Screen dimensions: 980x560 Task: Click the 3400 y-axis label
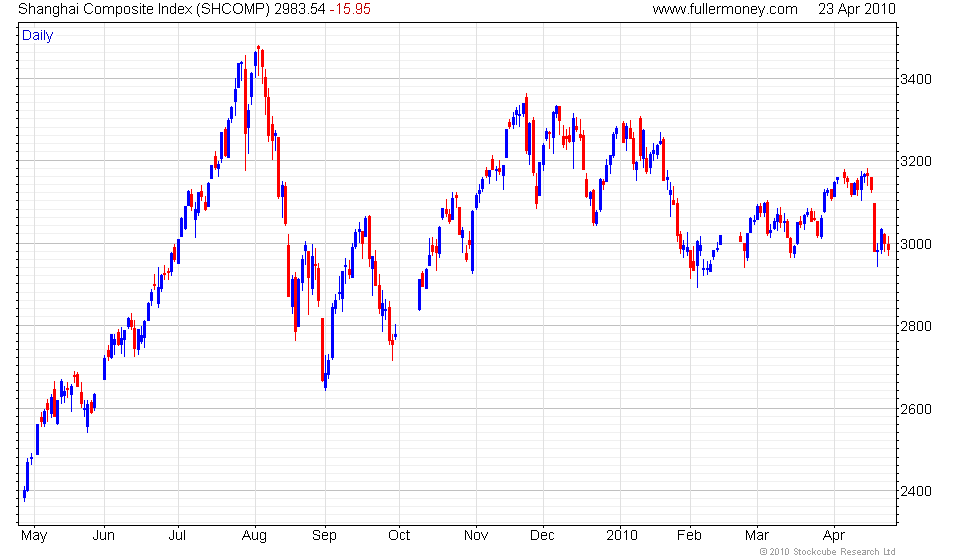tap(916, 79)
